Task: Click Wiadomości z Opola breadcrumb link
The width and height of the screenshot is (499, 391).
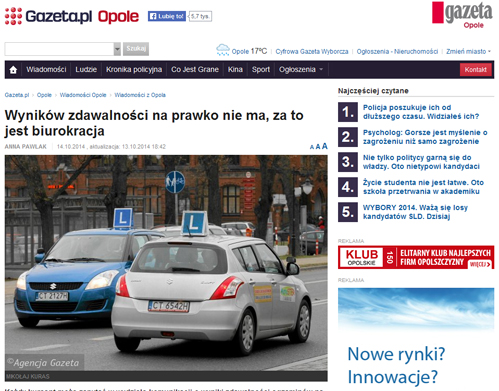Action: [x=140, y=95]
